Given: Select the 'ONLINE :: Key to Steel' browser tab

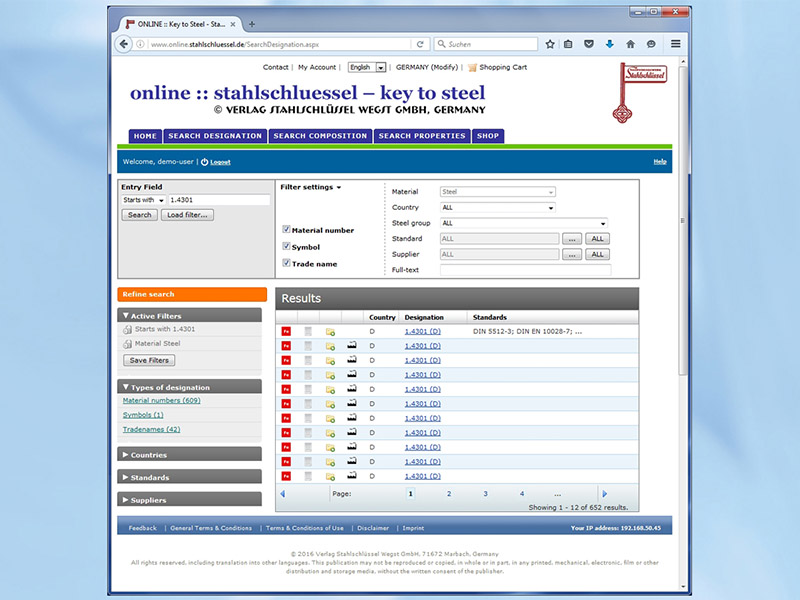Looking at the screenshot, I should coord(180,24).
